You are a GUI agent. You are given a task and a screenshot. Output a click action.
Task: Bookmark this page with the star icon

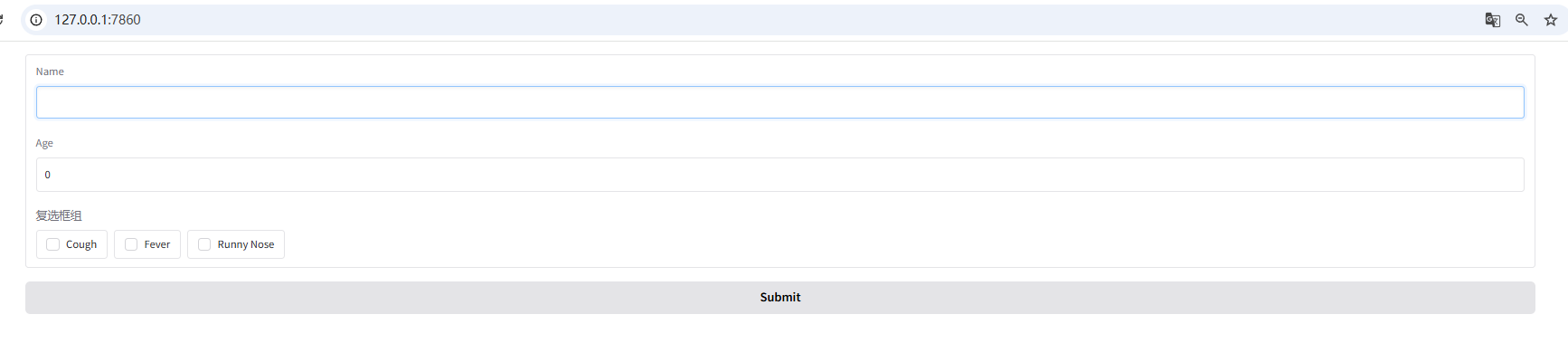tap(1551, 20)
